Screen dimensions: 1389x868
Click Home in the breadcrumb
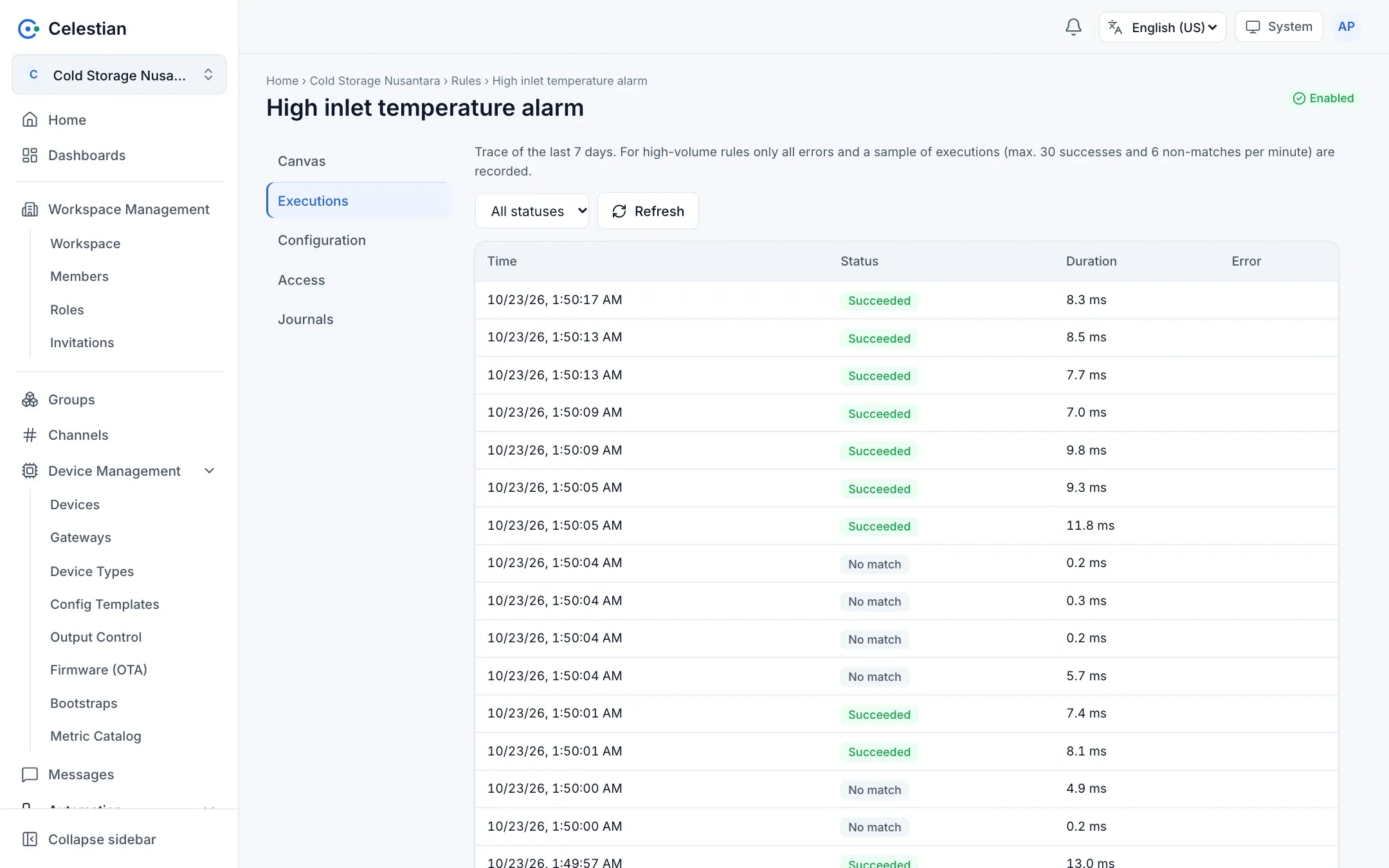tap(282, 81)
